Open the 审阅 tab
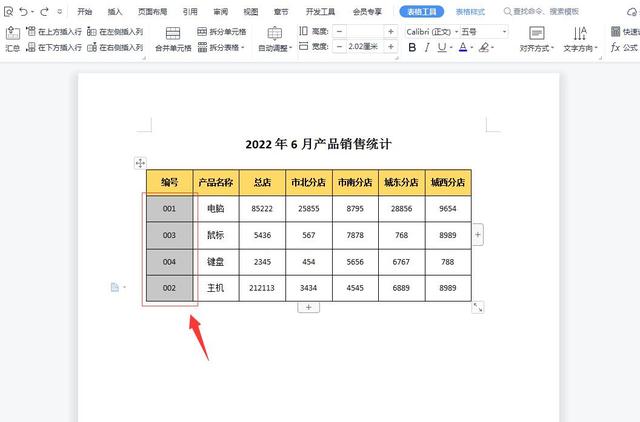This screenshot has height=422, width=640. click(x=220, y=11)
